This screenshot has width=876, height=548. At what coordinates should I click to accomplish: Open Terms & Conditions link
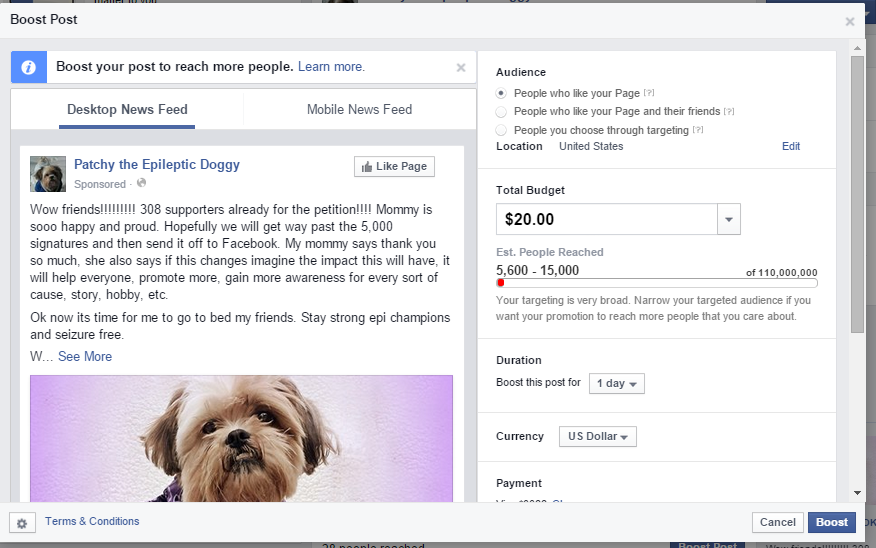[92, 521]
